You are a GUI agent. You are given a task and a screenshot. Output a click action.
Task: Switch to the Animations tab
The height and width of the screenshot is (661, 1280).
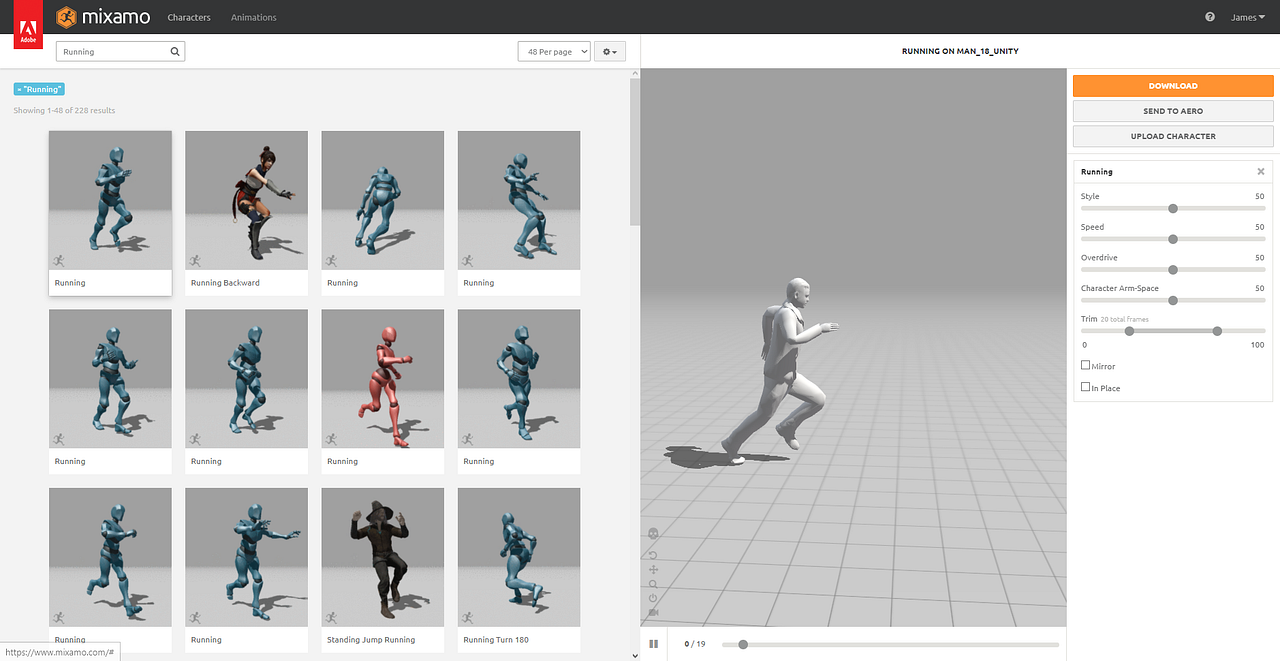[253, 16]
